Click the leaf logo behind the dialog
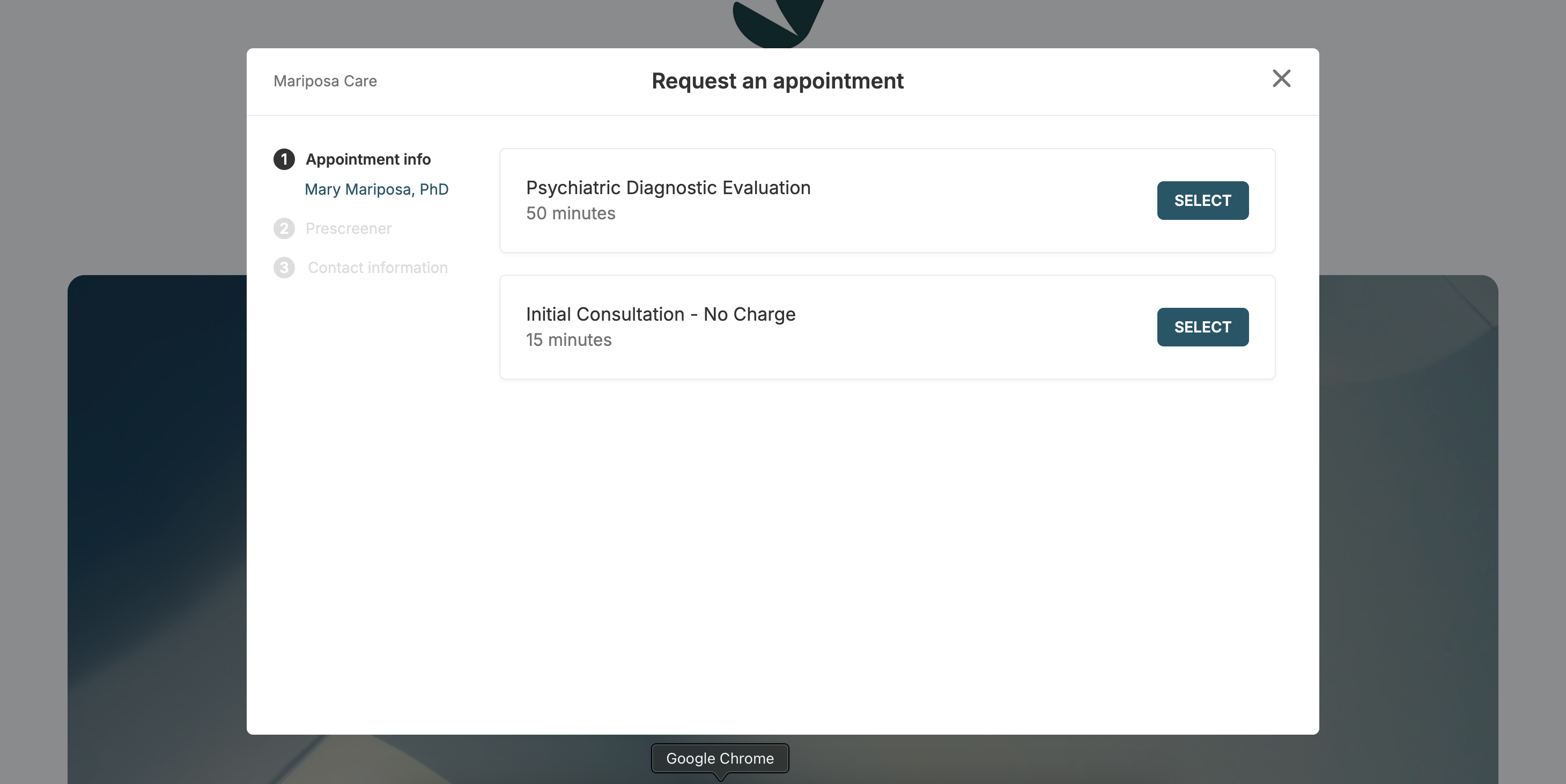The image size is (1566, 784). coord(778,23)
